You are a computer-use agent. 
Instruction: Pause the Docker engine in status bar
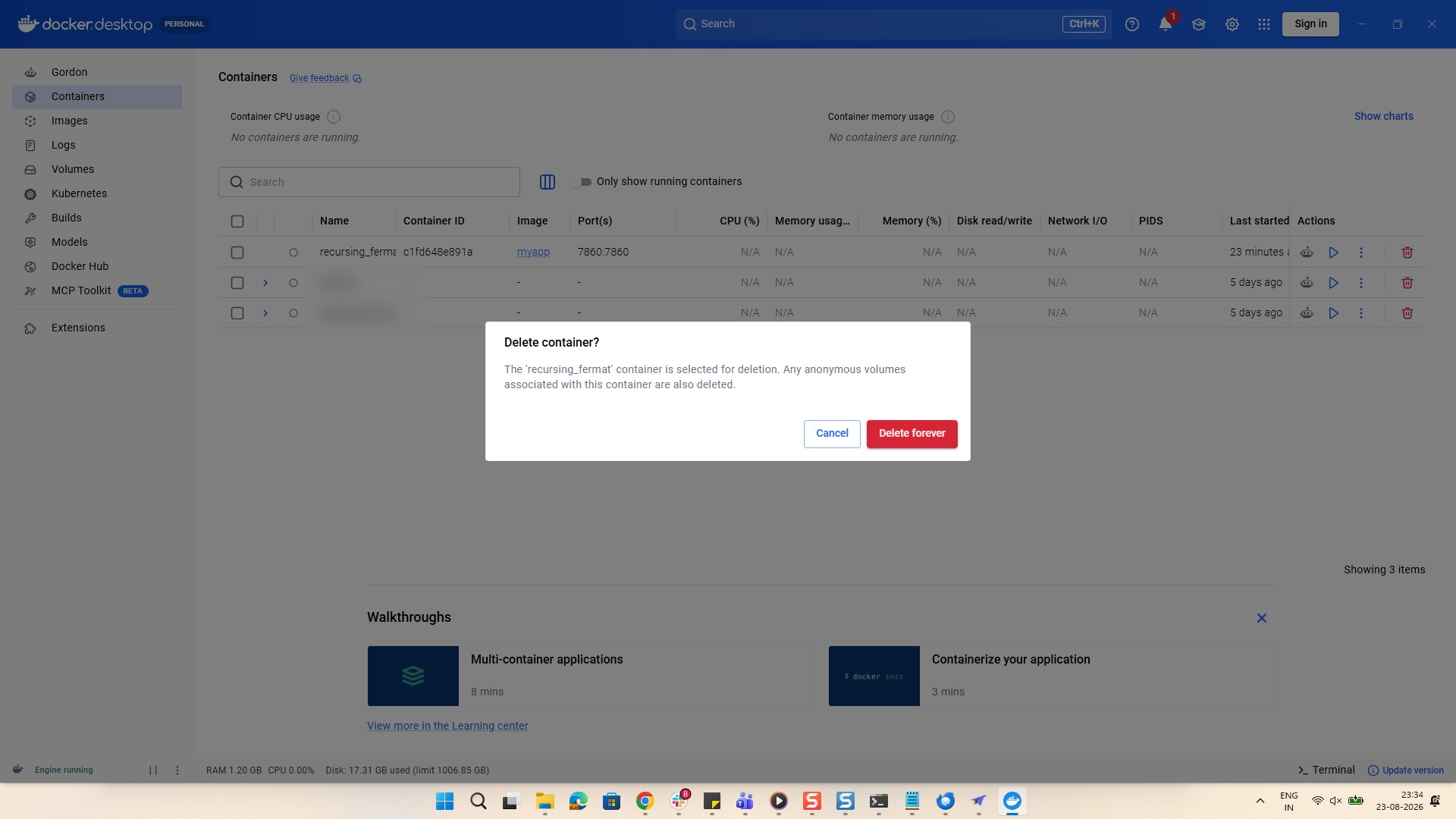click(153, 770)
